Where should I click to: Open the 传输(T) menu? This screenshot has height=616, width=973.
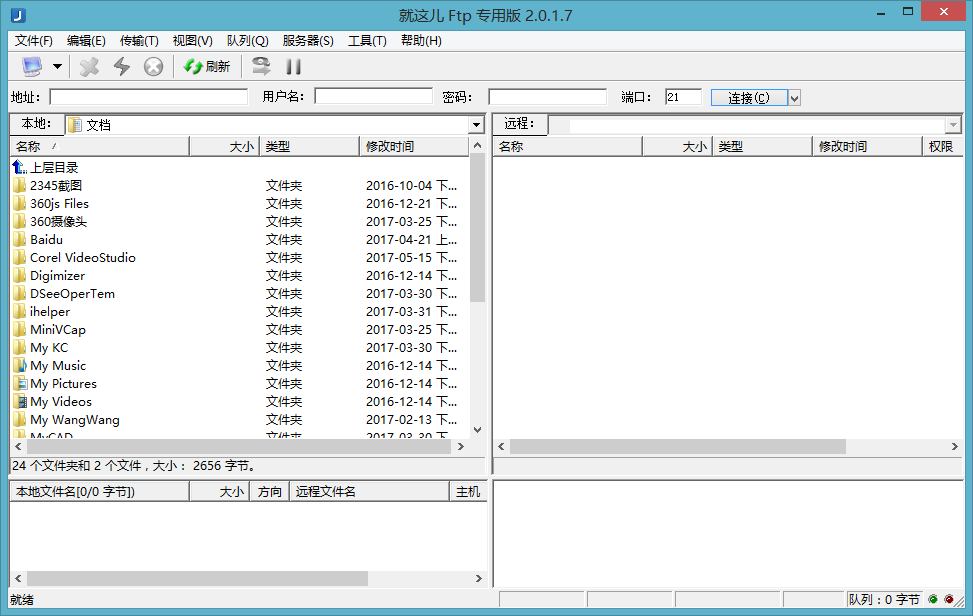click(139, 41)
